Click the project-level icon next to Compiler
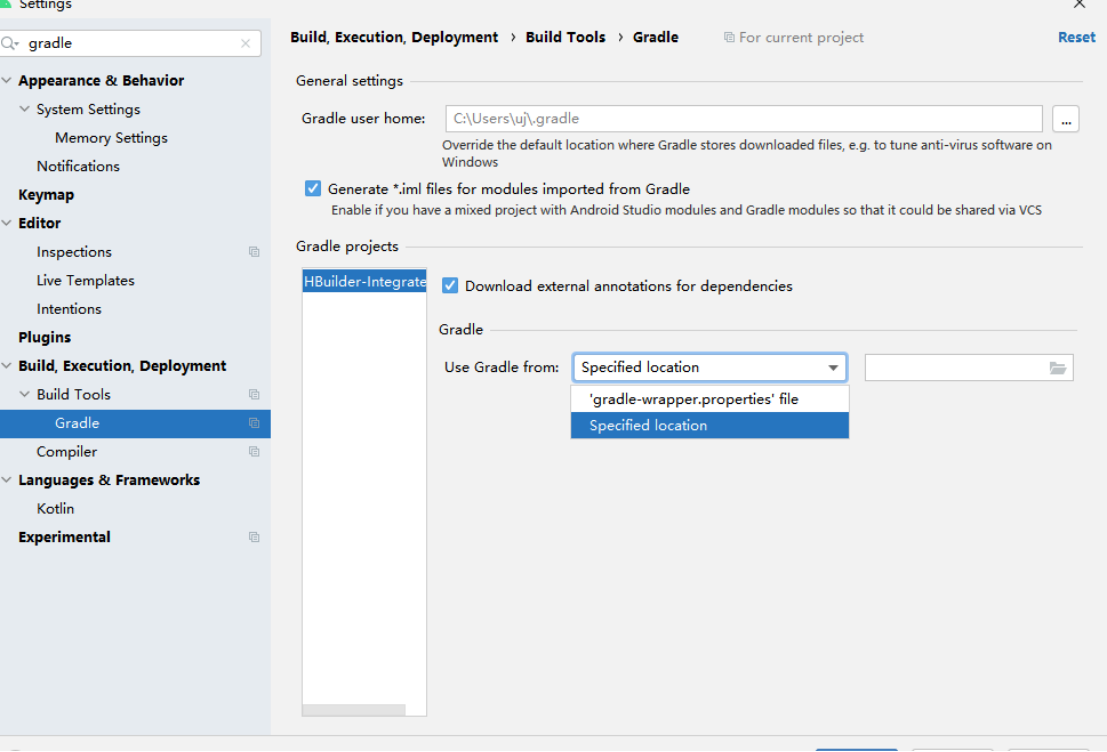Viewport: 1107px width, 752px height. (255, 451)
